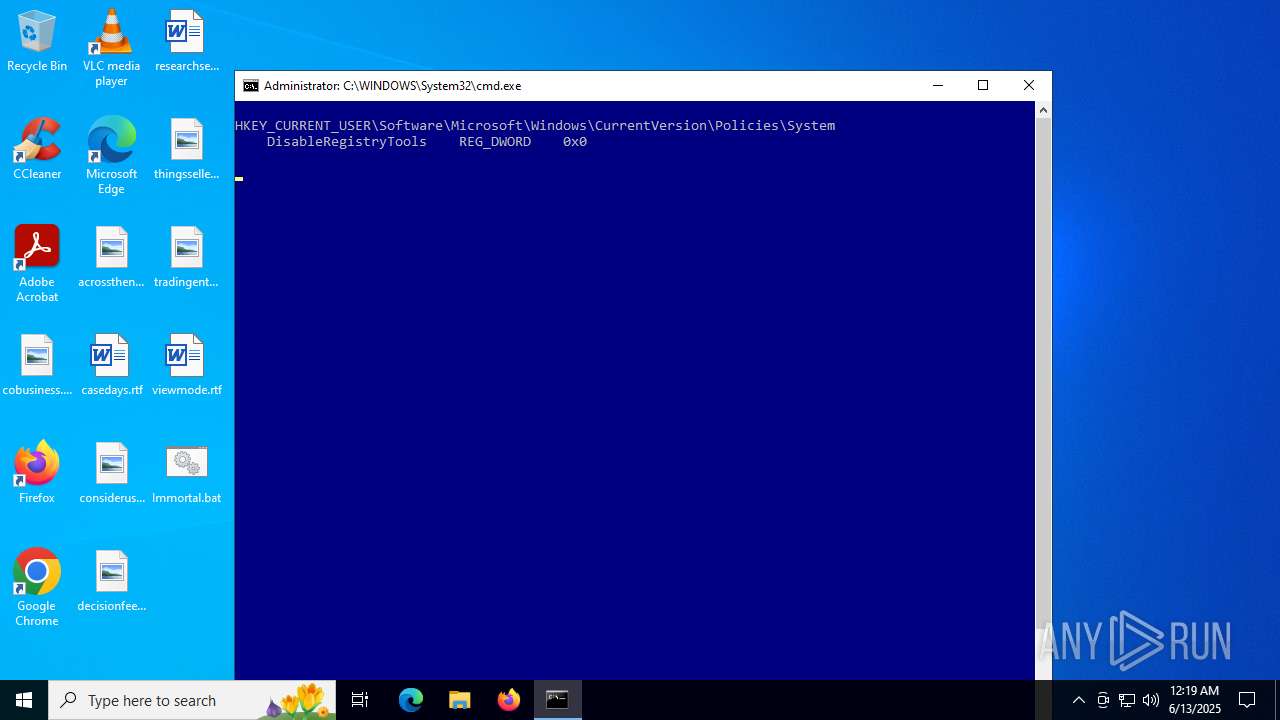Select the Immortal.bat batch file
Image resolution: width=1280 pixels, height=720 pixels.
[186, 474]
